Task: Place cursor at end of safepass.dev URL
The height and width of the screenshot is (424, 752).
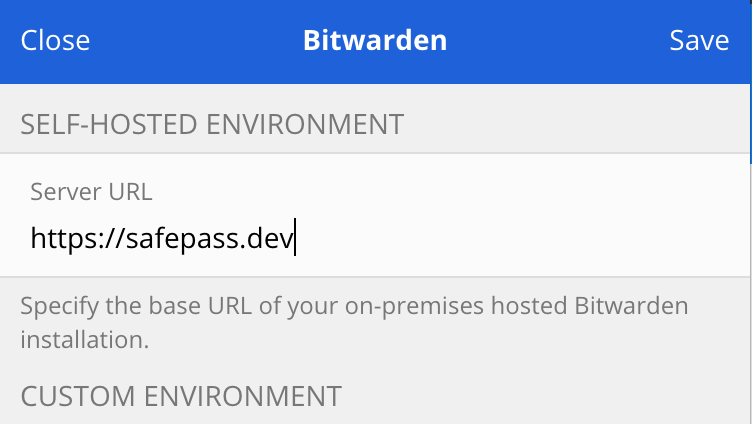Action: (294, 239)
